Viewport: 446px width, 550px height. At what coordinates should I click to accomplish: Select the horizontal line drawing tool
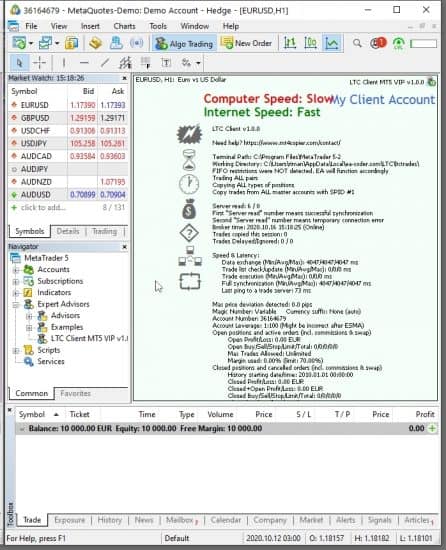[84, 63]
